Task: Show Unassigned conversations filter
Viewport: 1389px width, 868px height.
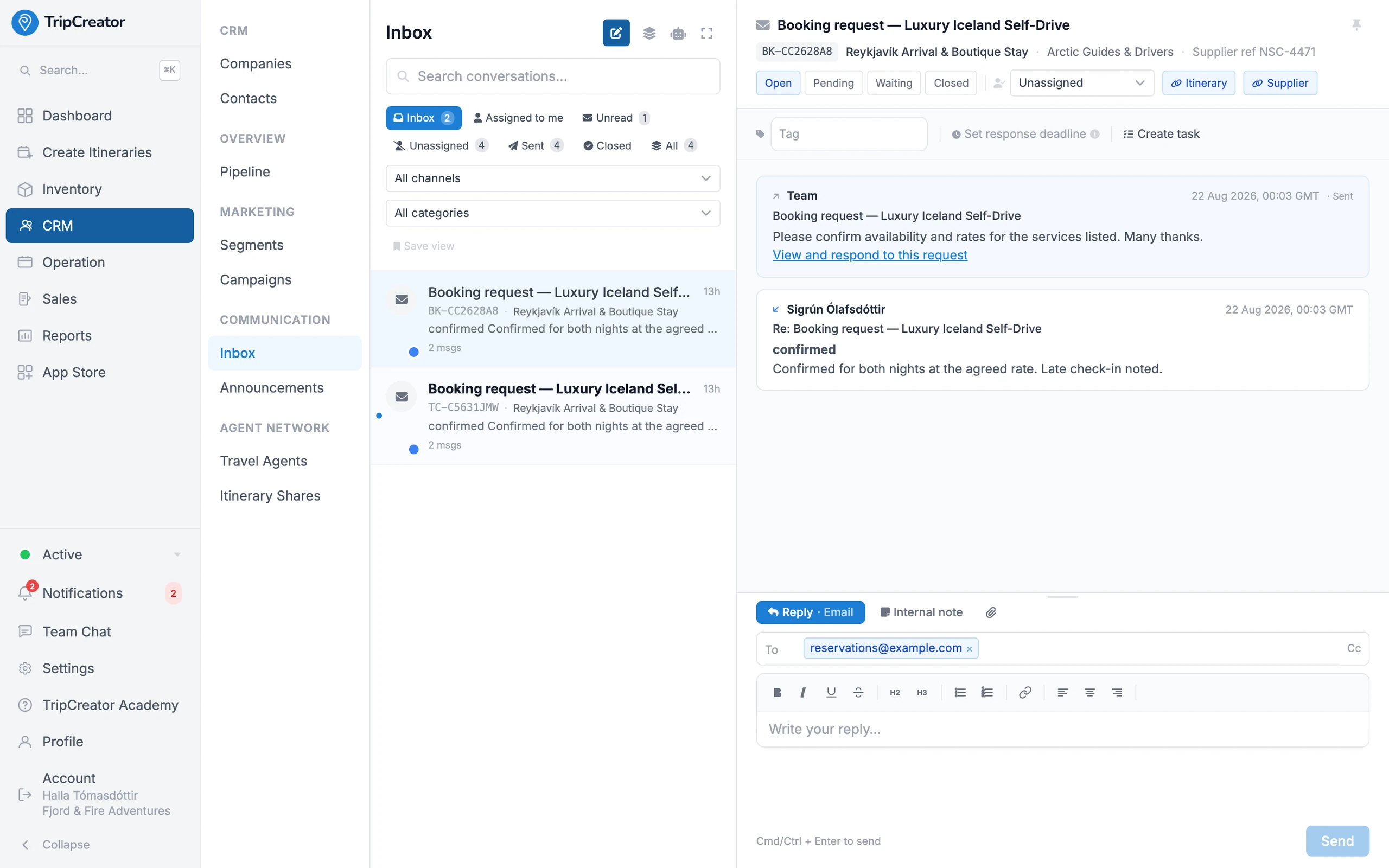Action: [440, 145]
